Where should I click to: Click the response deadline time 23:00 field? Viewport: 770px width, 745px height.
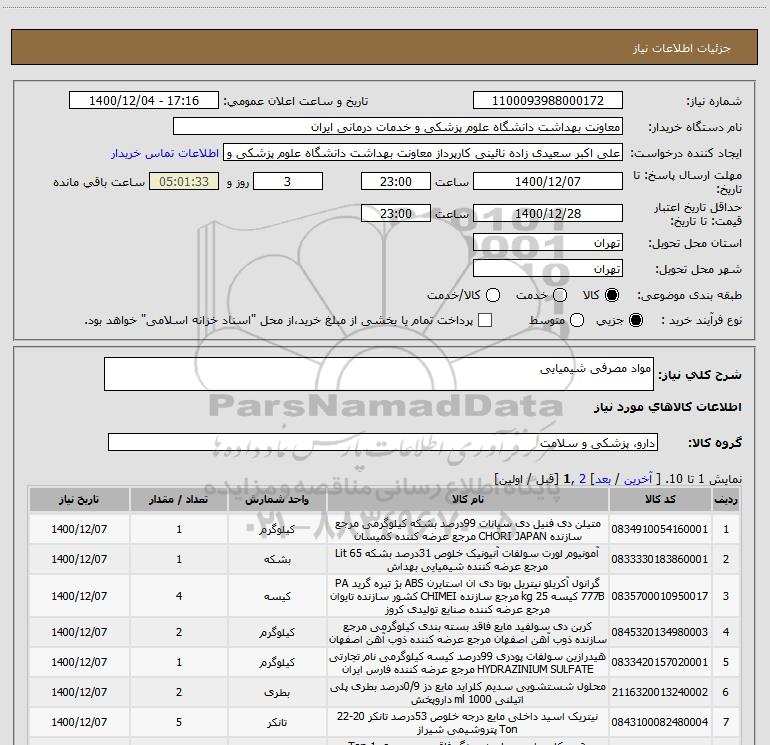[x=396, y=181]
